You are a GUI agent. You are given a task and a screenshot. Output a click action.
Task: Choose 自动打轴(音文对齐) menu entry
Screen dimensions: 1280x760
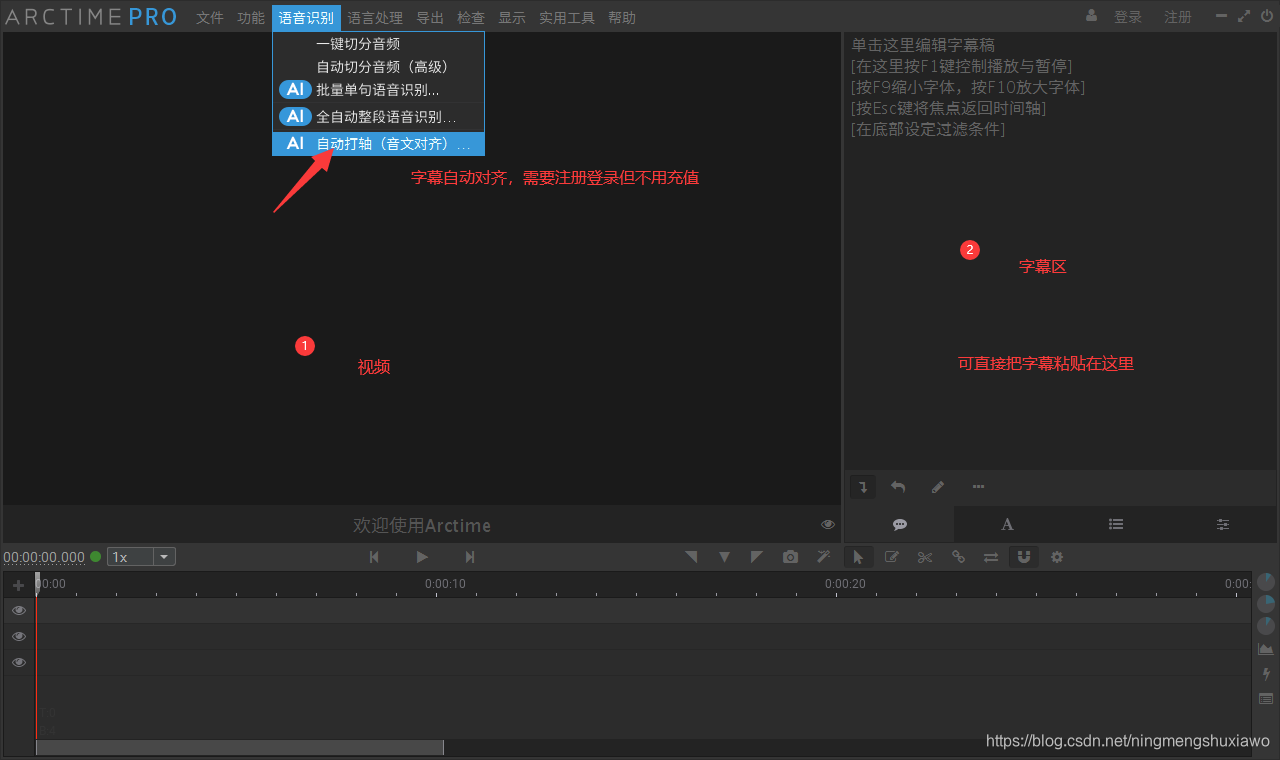coord(379,144)
